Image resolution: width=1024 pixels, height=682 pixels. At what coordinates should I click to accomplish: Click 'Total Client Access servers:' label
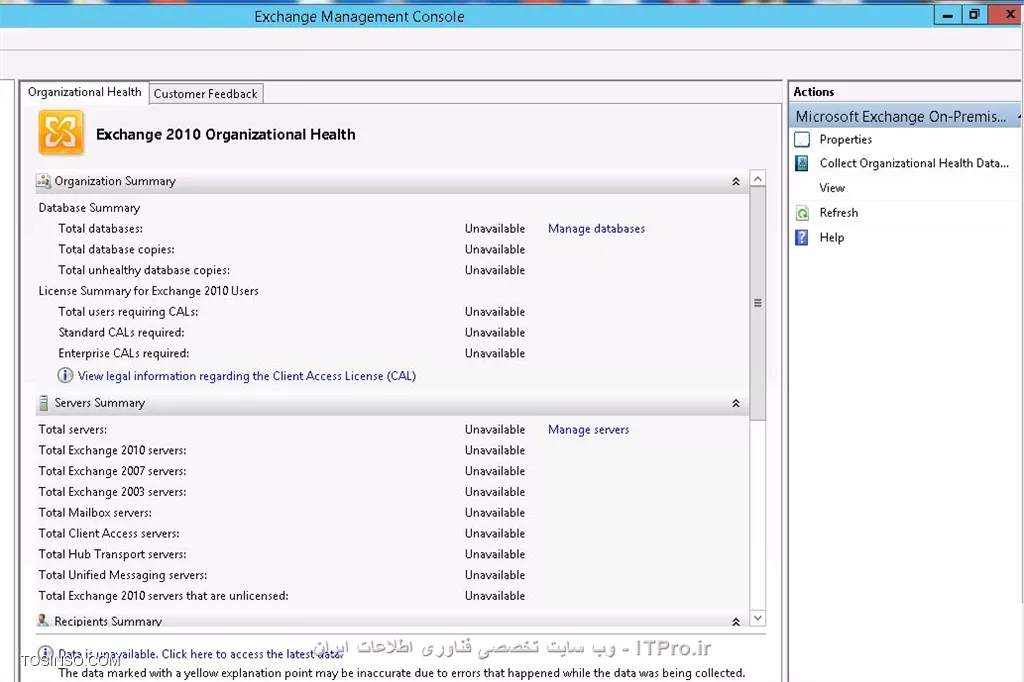point(109,534)
